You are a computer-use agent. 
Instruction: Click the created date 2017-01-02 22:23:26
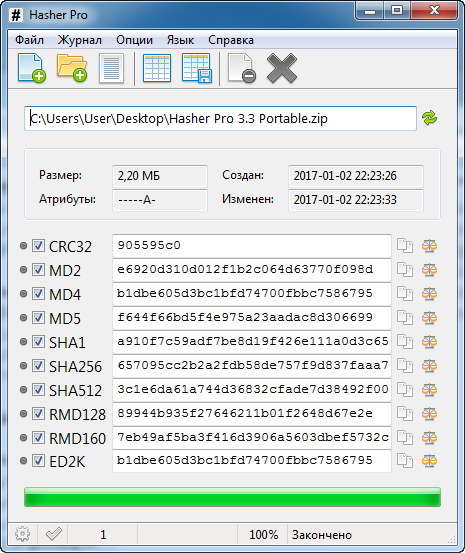tap(356, 176)
